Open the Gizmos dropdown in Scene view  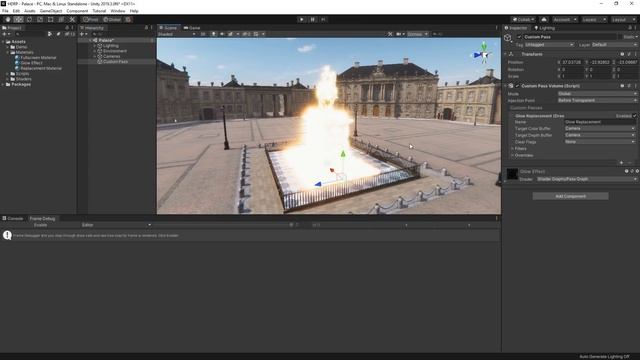417,34
